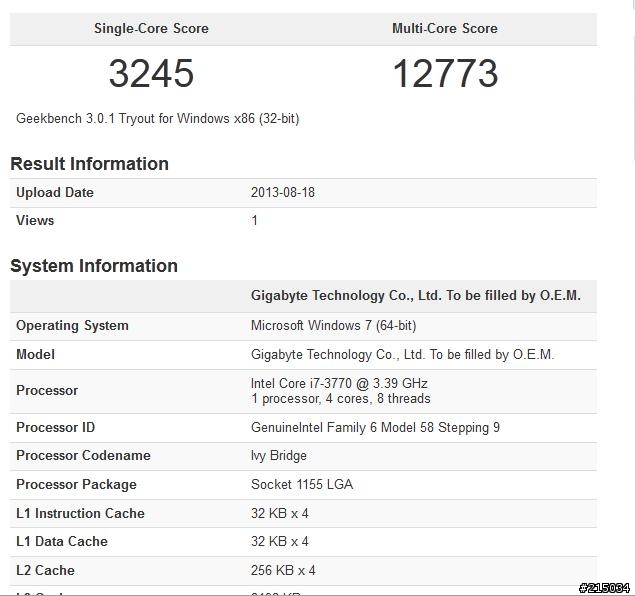635x596 pixels.
Task: Click the Processor Package label
Action: pyautogui.click(x=76, y=485)
